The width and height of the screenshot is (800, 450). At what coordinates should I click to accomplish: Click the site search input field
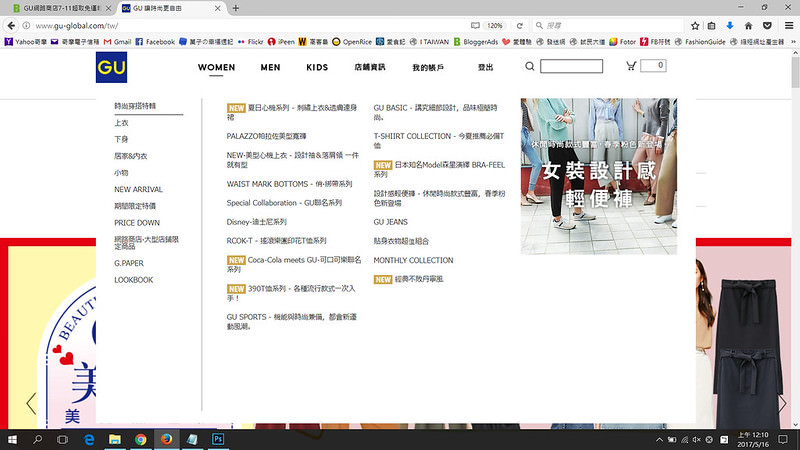click(571, 66)
